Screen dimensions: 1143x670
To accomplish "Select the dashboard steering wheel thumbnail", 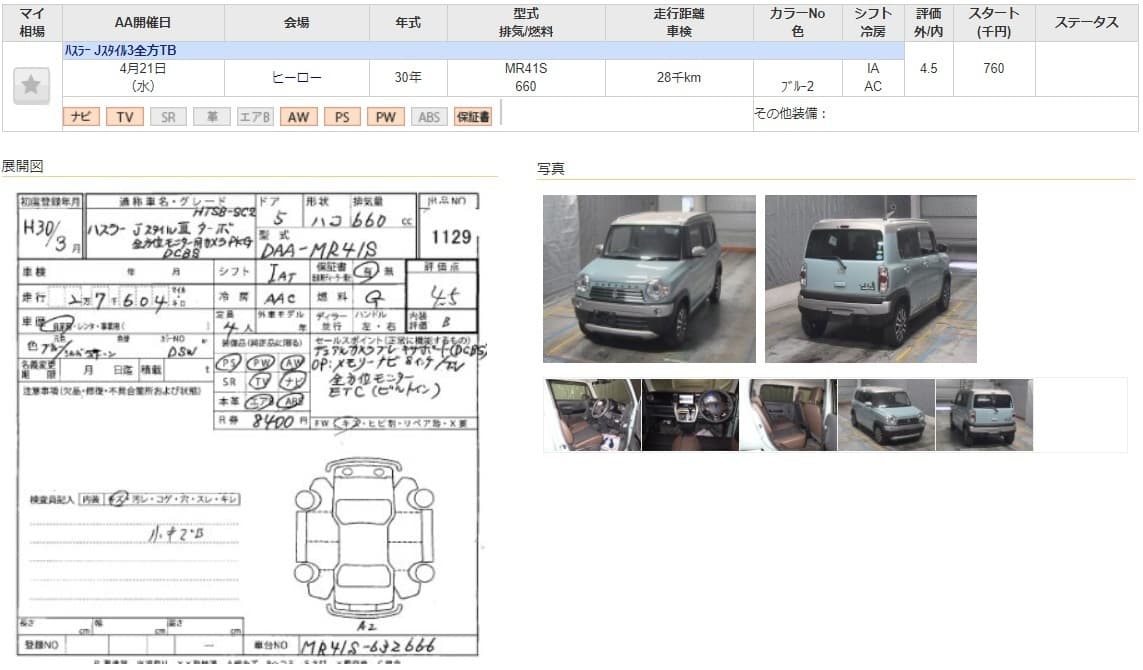I will coord(690,414).
